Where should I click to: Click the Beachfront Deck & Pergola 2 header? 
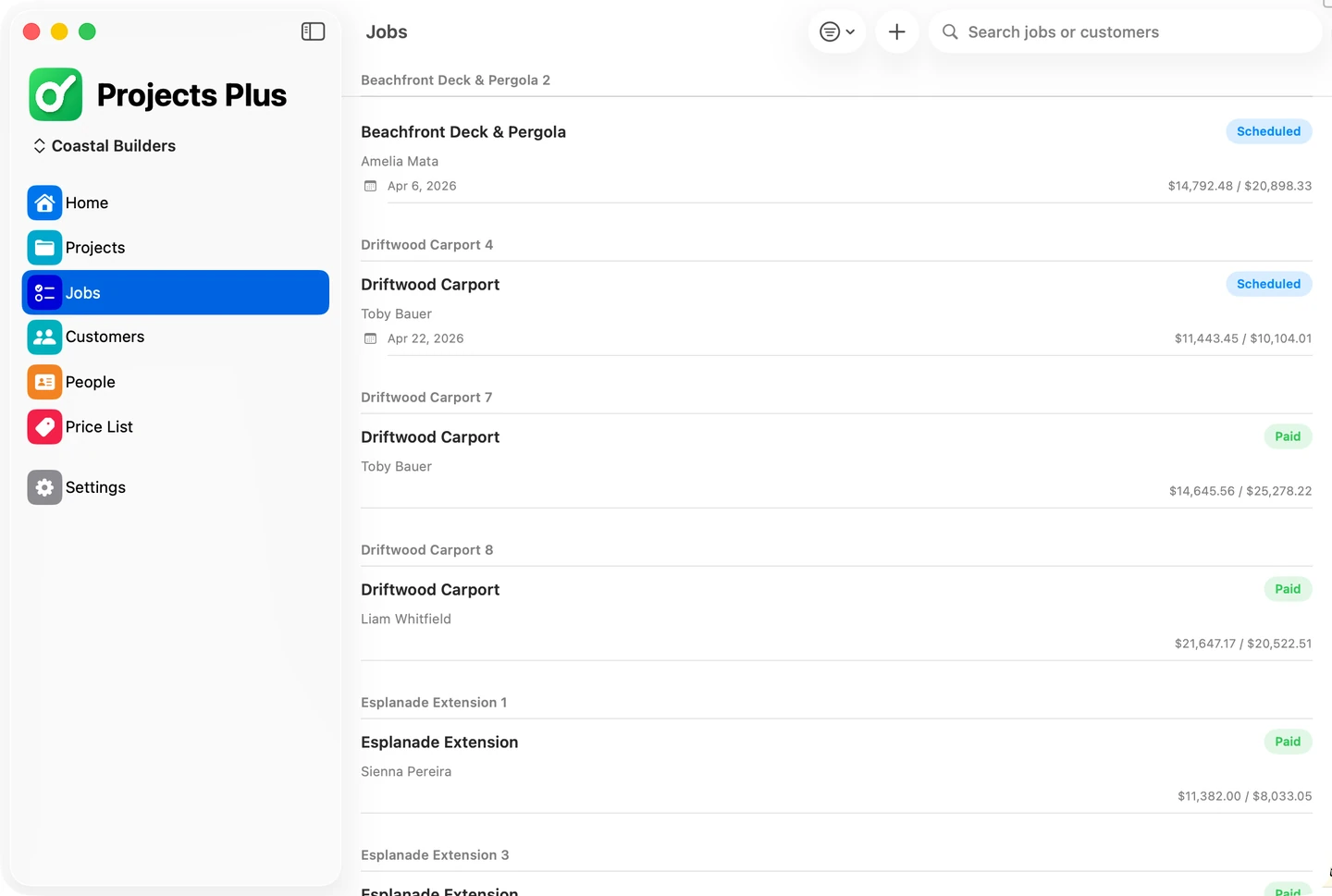[455, 80]
